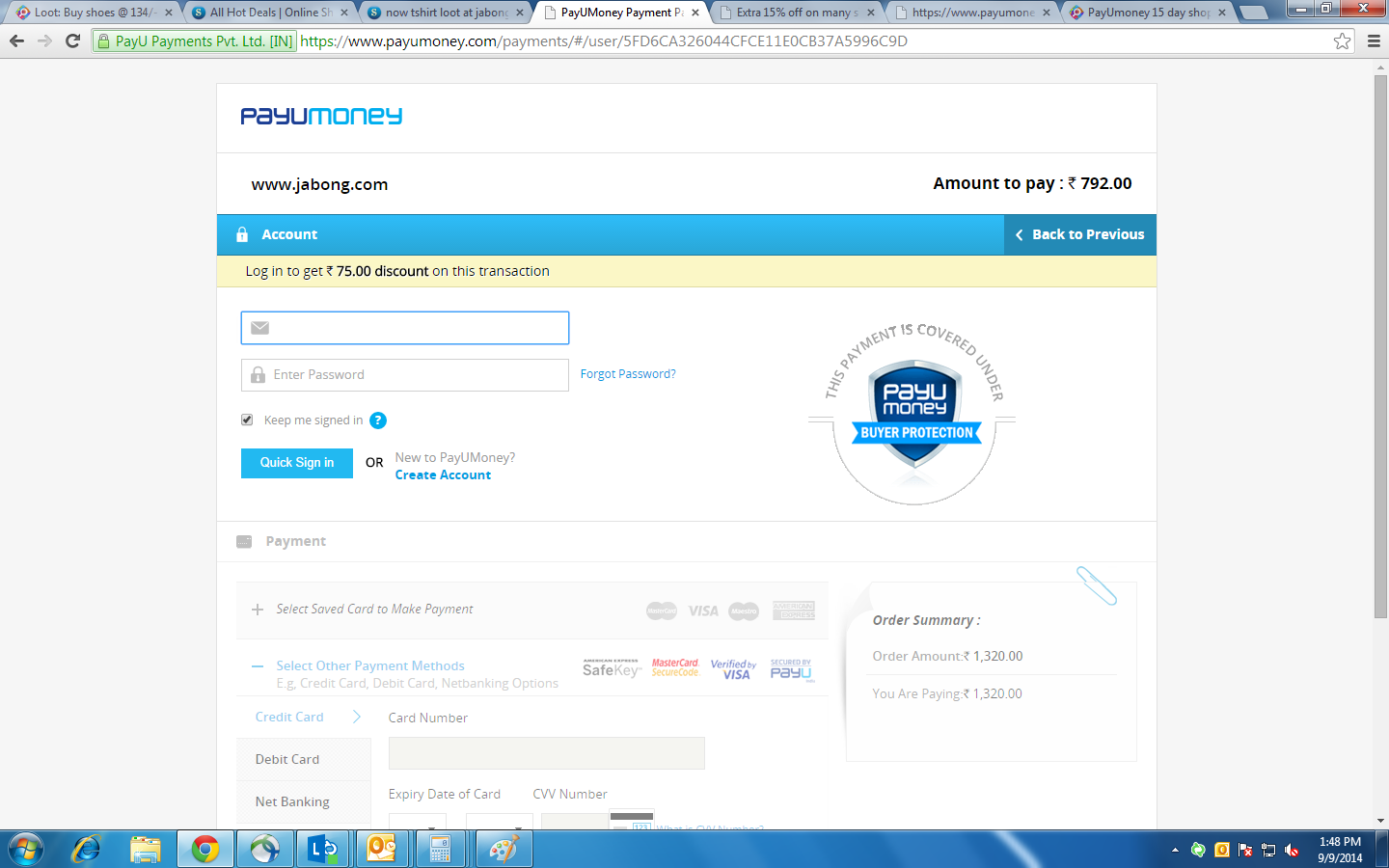Viewport: 1389px width, 868px height.
Task: Click the browser forward arrow
Action: tap(44, 41)
